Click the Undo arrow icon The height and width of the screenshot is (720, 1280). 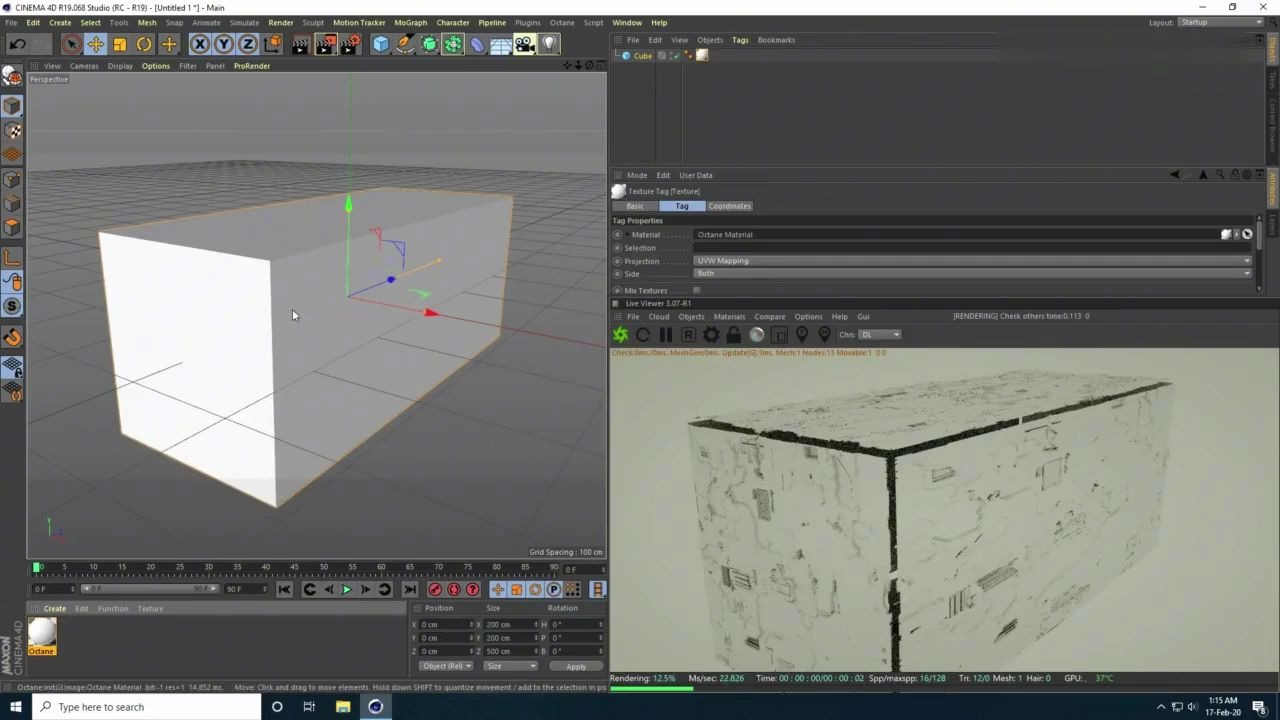(x=17, y=43)
